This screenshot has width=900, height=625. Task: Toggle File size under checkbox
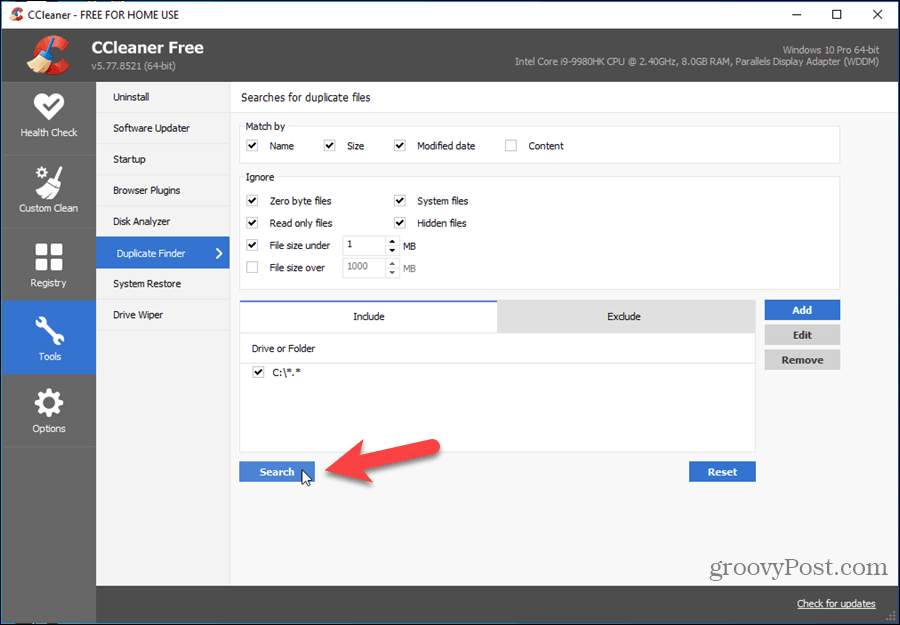click(252, 245)
